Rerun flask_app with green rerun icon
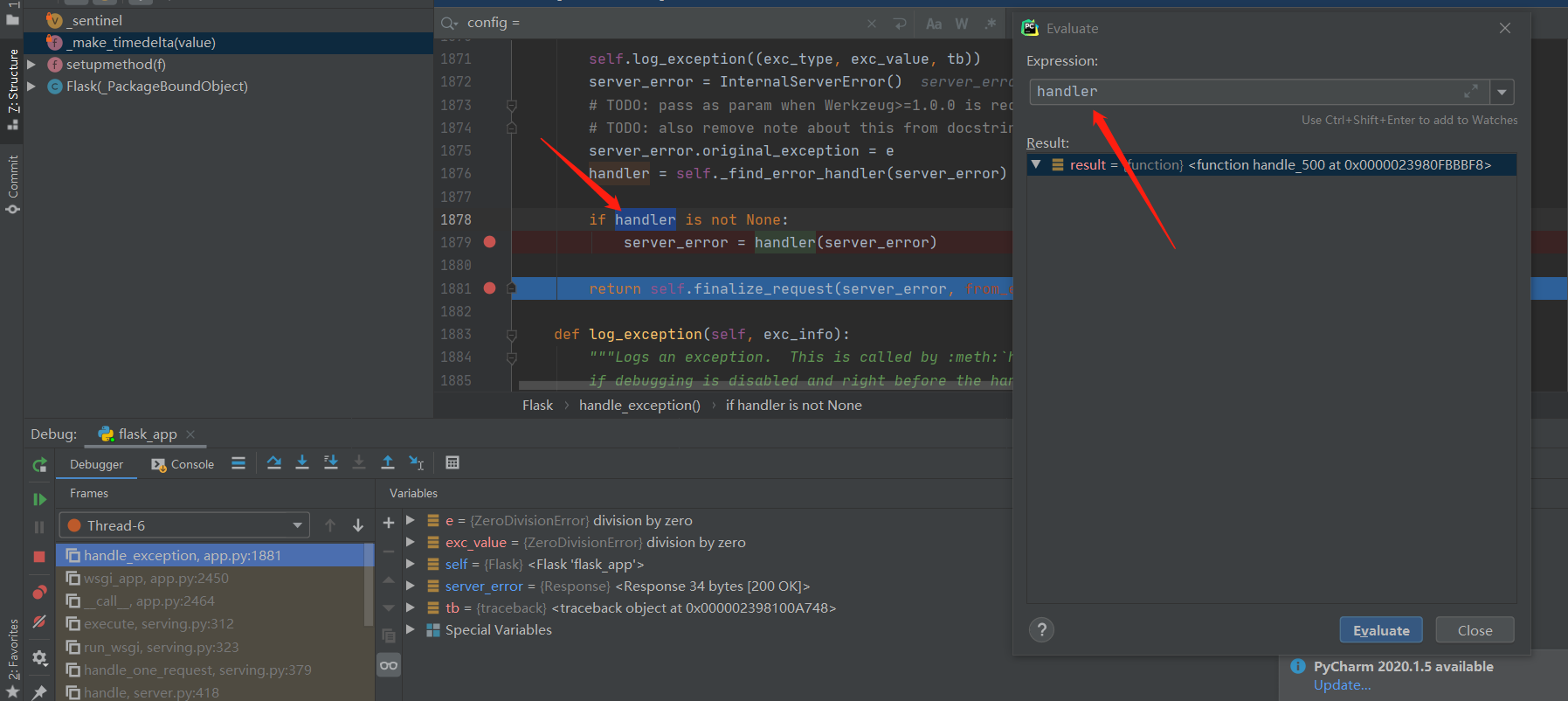The image size is (1568, 701). pos(39,465)
